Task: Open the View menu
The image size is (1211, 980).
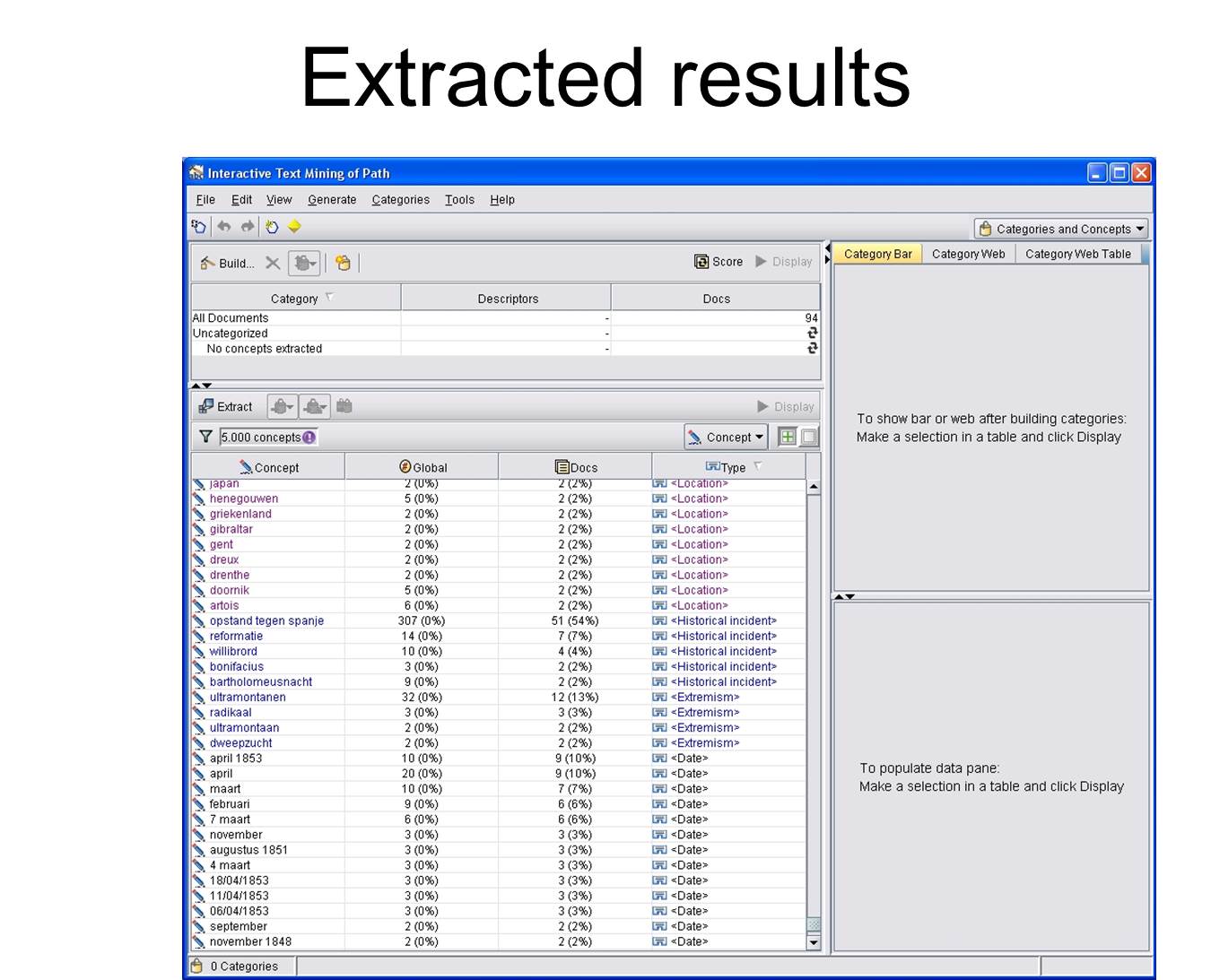Action: 279,200
